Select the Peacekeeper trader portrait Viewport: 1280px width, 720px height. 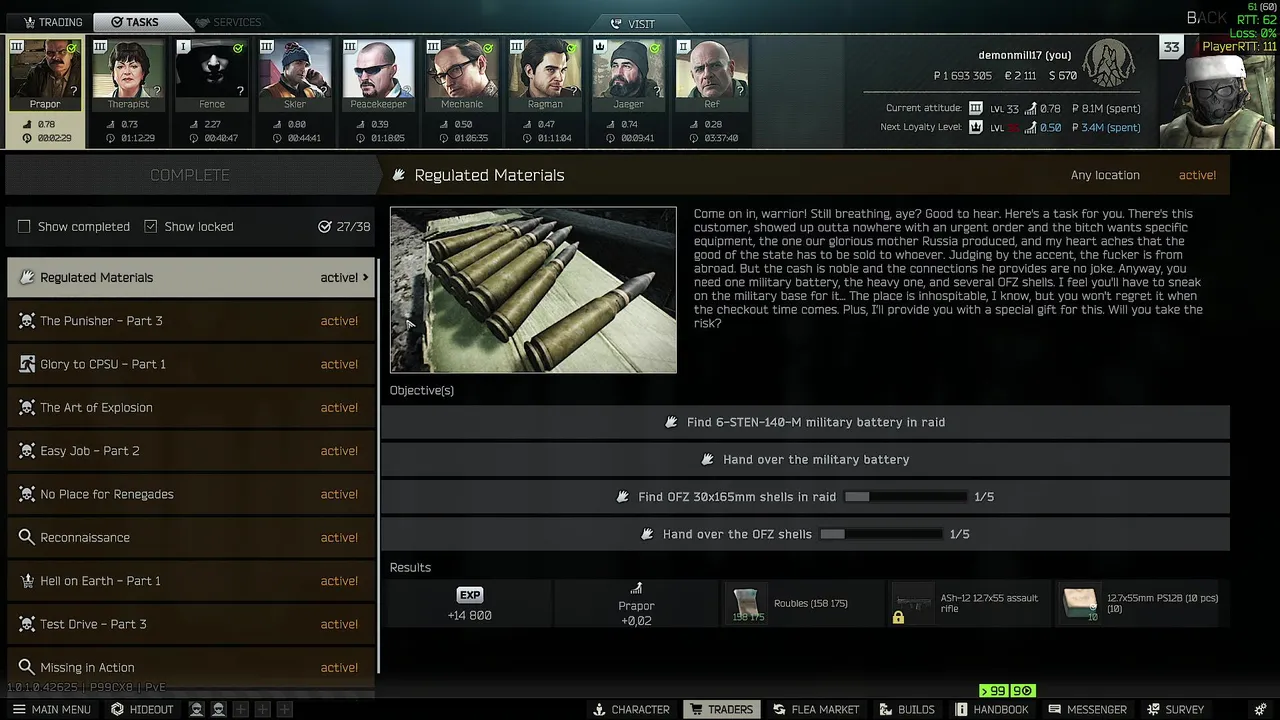tap(378, 75)
